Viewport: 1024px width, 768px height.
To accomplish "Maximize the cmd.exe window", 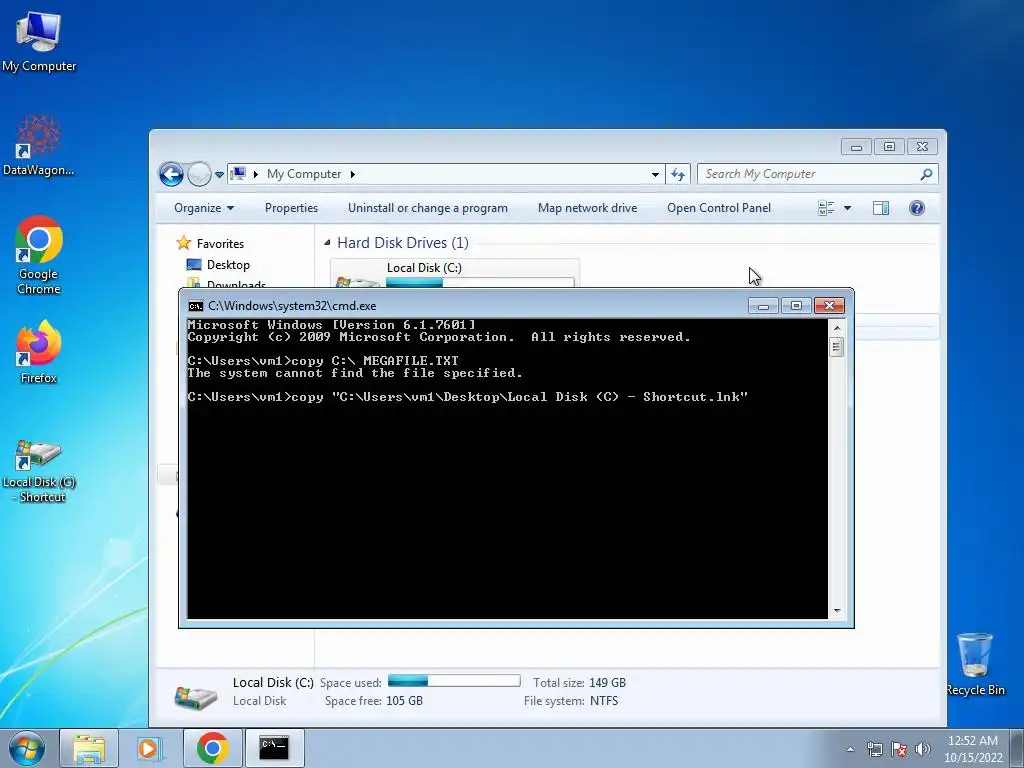I will [x=796, y=306].
